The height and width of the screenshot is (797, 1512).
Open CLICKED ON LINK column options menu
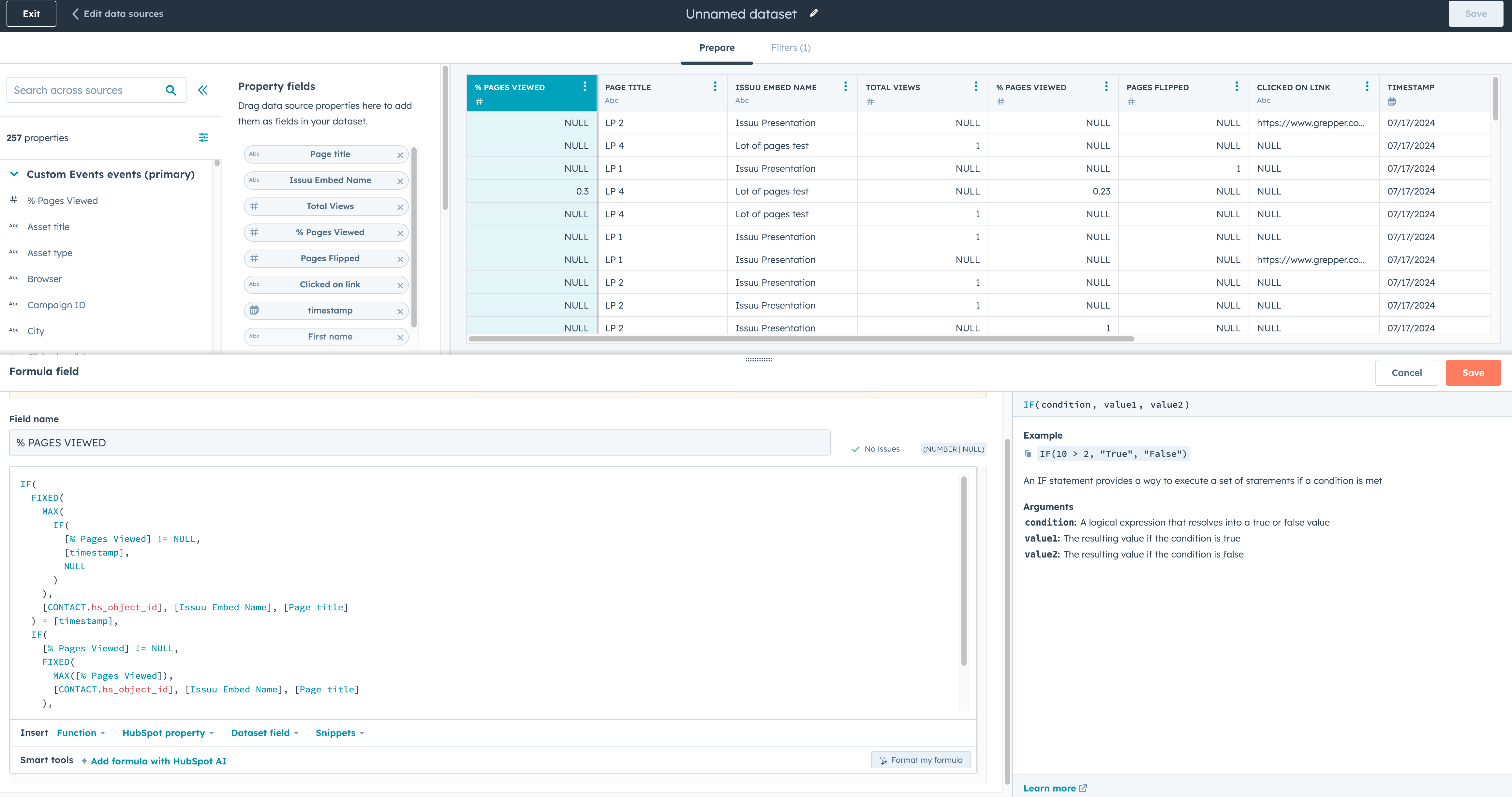(1367, 86)
